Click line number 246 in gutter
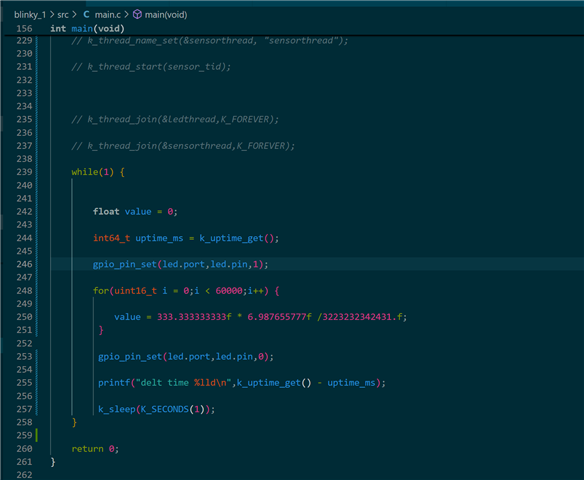 click(25, 264)
